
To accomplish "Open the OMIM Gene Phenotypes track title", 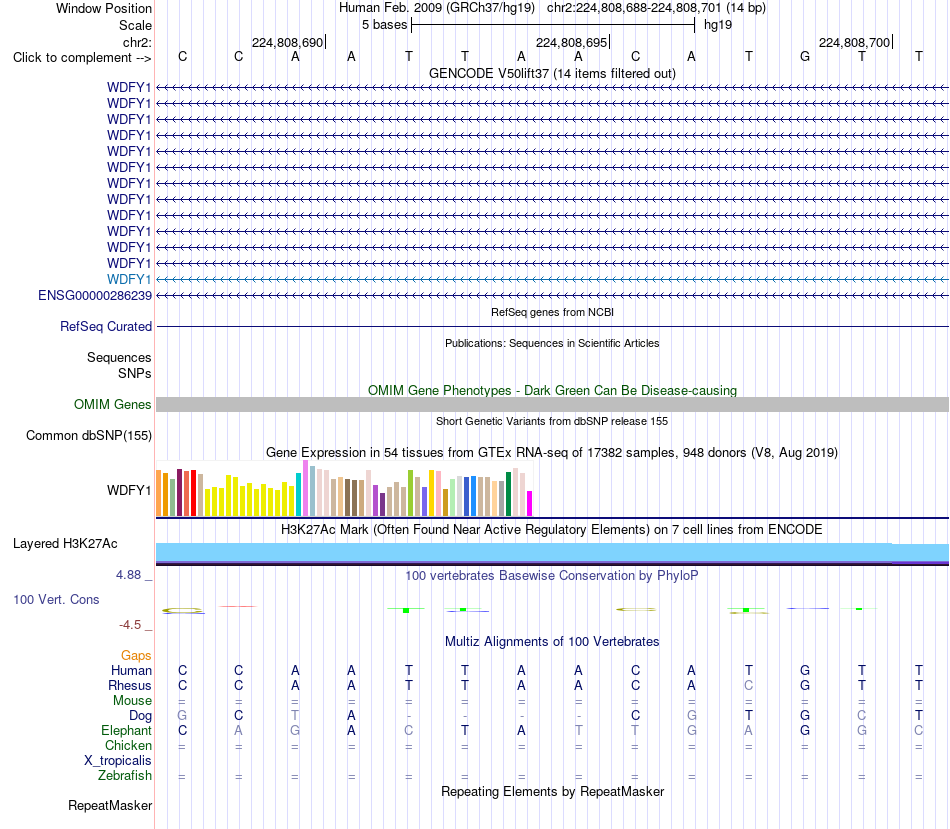I will [x=552, y=390].
